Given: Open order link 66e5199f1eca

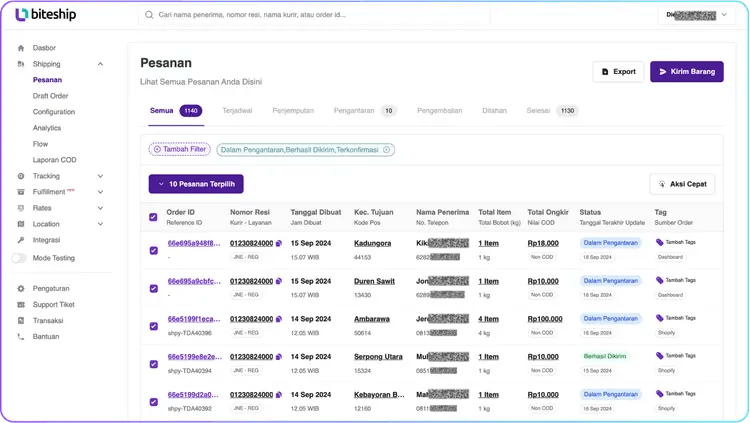Looking at the screenshot, I should (194, 319).
